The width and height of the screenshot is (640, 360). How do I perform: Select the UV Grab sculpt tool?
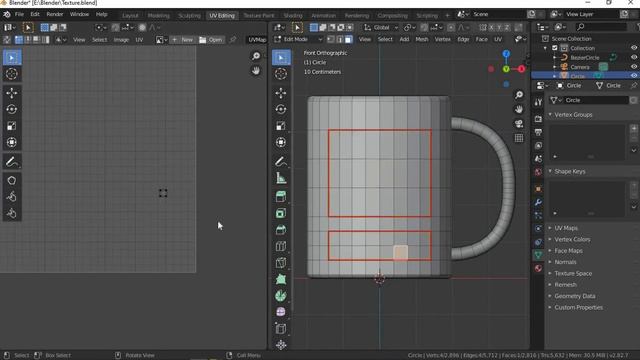pos(11,180)
